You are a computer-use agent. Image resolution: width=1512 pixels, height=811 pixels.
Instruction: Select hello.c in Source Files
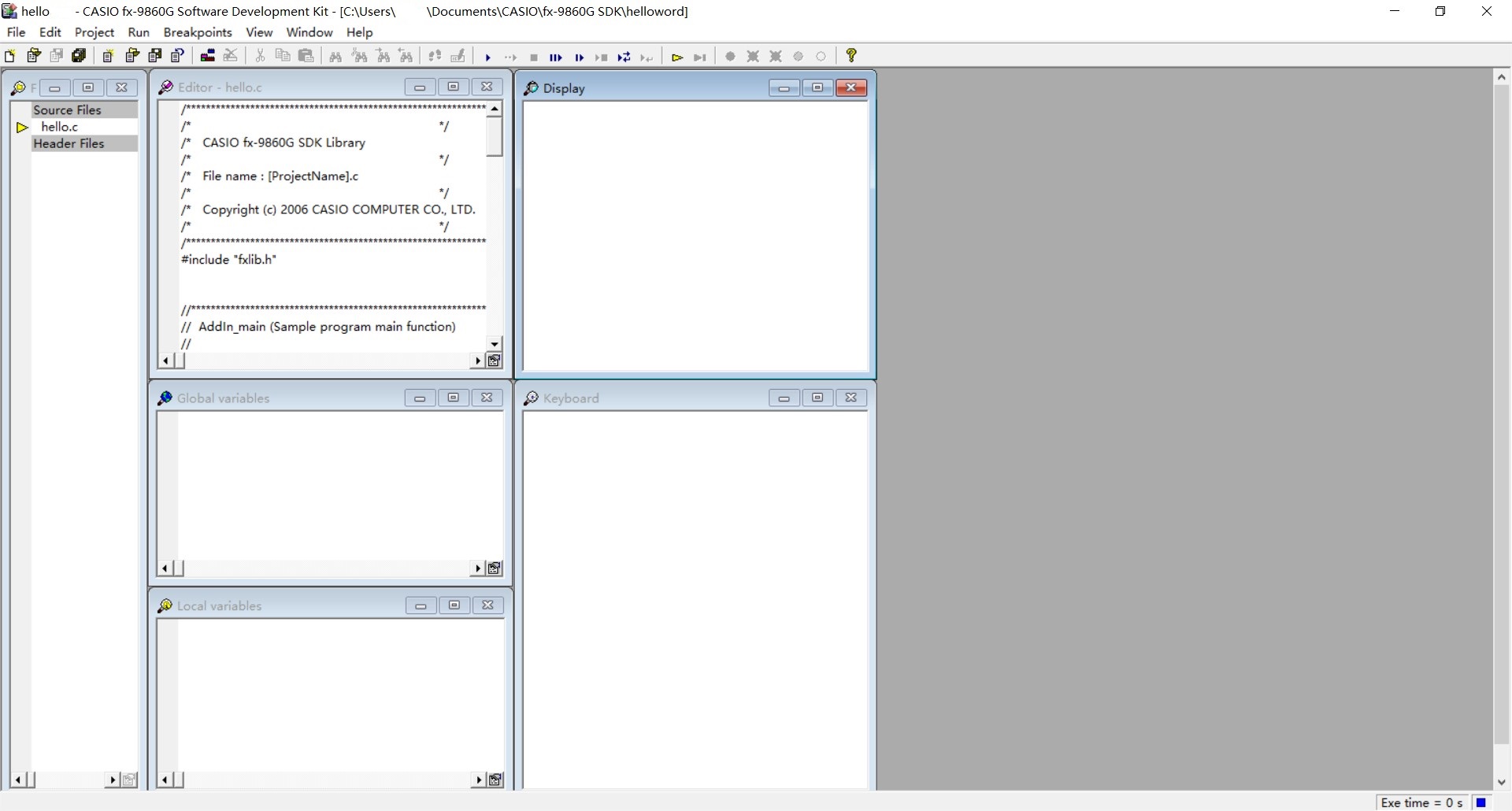coord(60,127)
